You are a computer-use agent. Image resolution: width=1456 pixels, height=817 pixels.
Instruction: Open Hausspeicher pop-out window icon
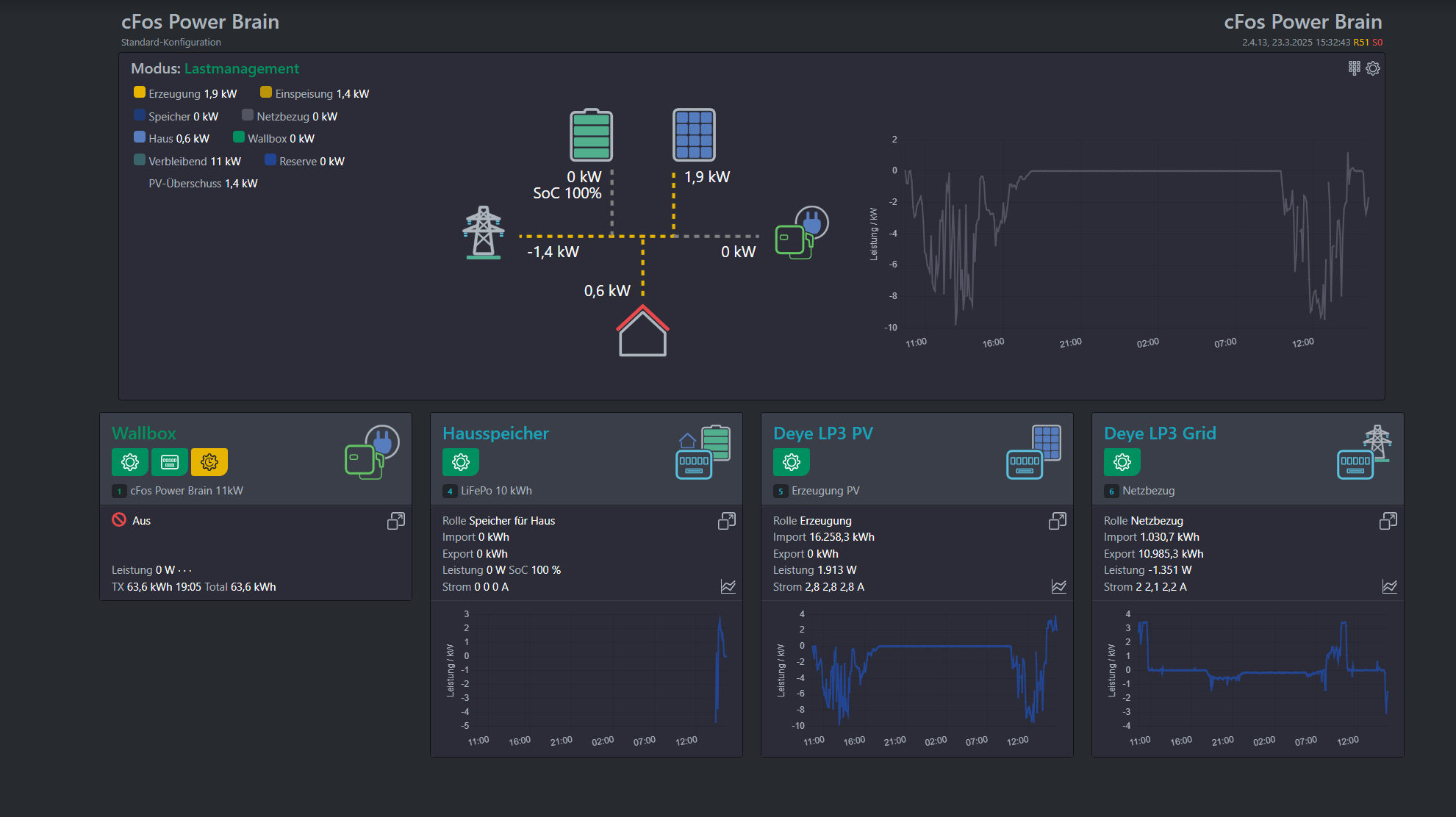click(727, 521)
